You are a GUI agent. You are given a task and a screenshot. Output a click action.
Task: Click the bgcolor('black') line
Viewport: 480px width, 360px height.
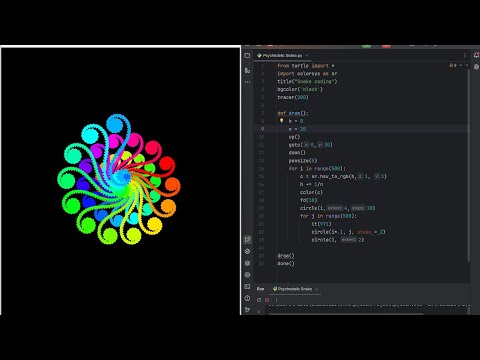click(x=300, y=89)
